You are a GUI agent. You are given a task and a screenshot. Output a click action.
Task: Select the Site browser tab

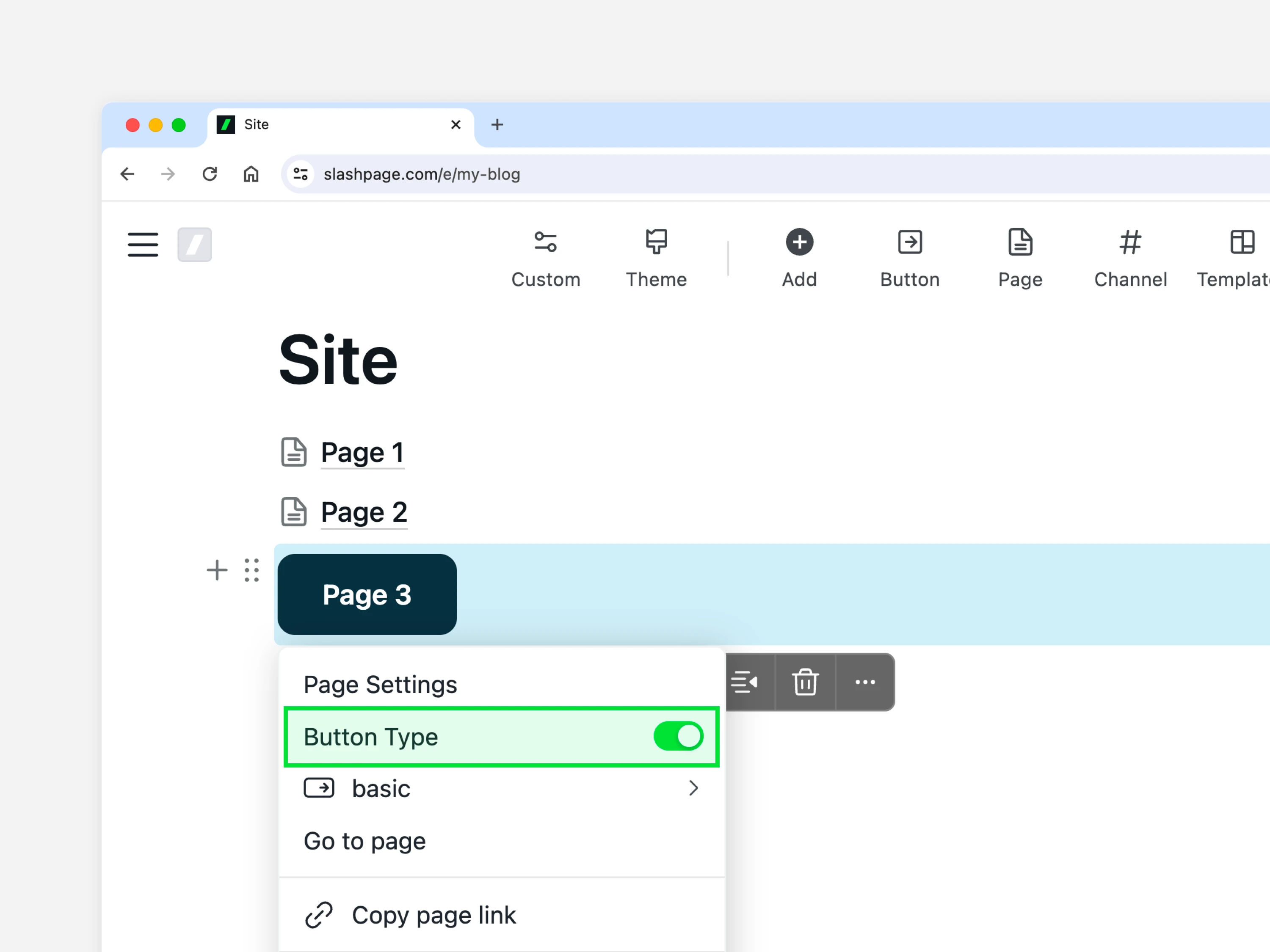[x=340, y=124]
